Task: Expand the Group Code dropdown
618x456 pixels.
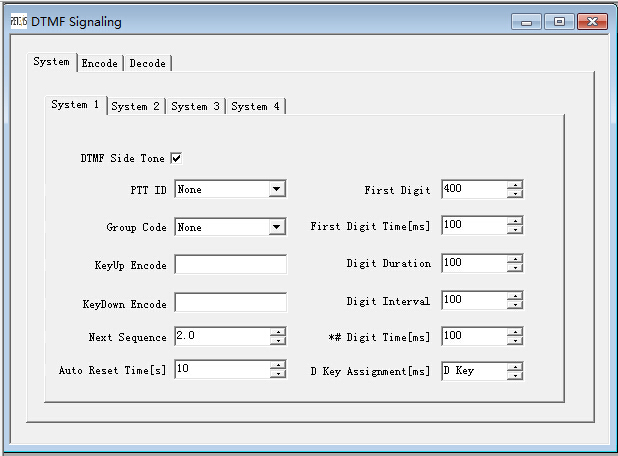Action: point(276,227)
